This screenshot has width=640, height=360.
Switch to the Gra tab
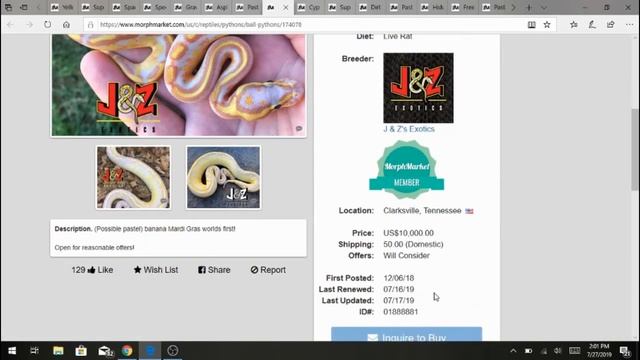point(187,7)
